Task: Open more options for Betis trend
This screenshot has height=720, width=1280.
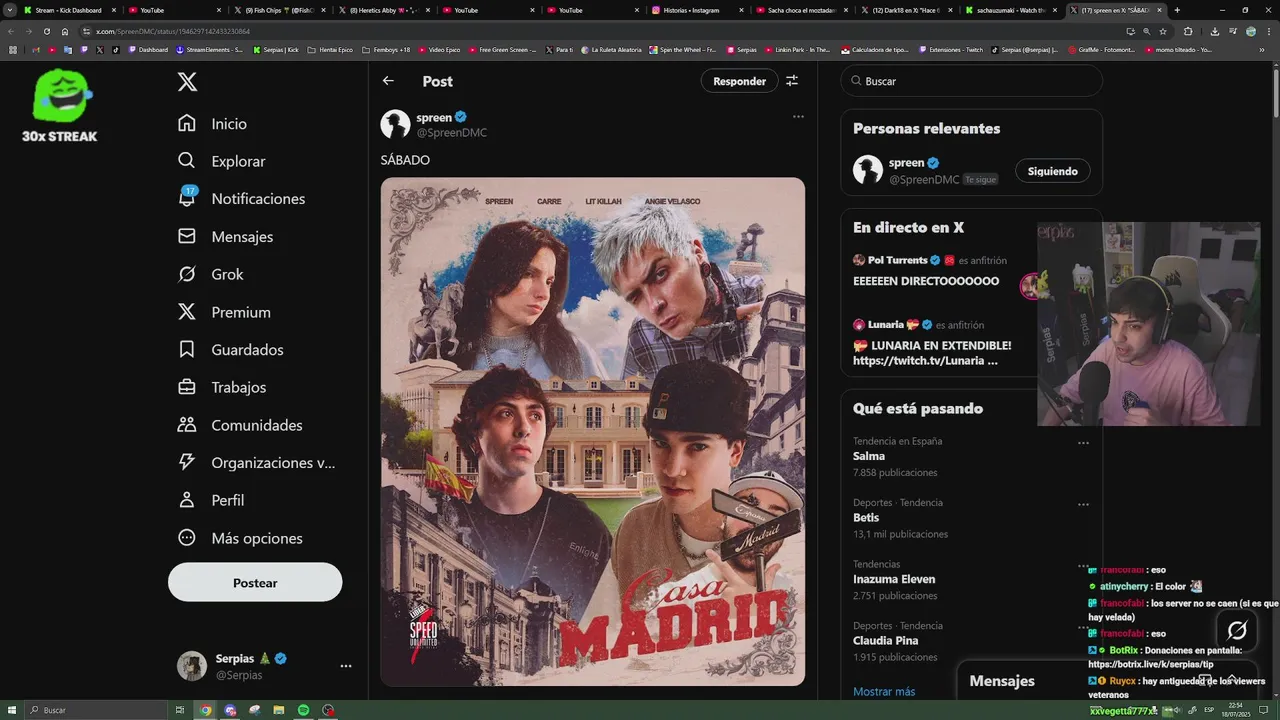Action: click(1083, 505)
